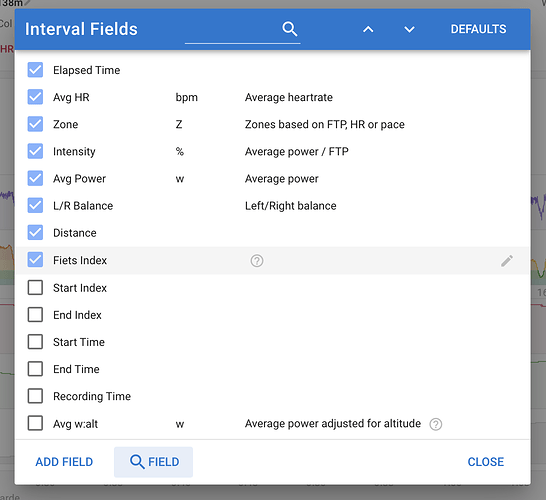Click CLOSE to dismiss the dialog
The width and height of the screenshot is (546, 500).
coord(485,462)
